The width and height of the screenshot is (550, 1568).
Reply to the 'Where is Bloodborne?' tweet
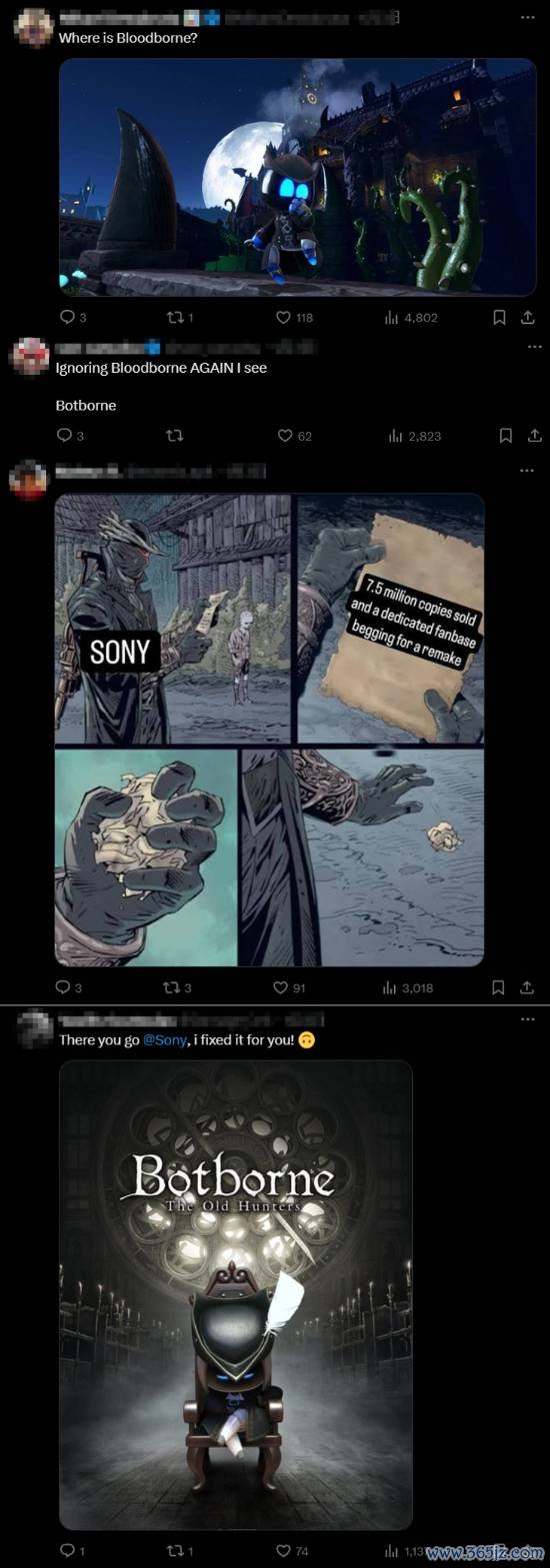tap(73, 317)
